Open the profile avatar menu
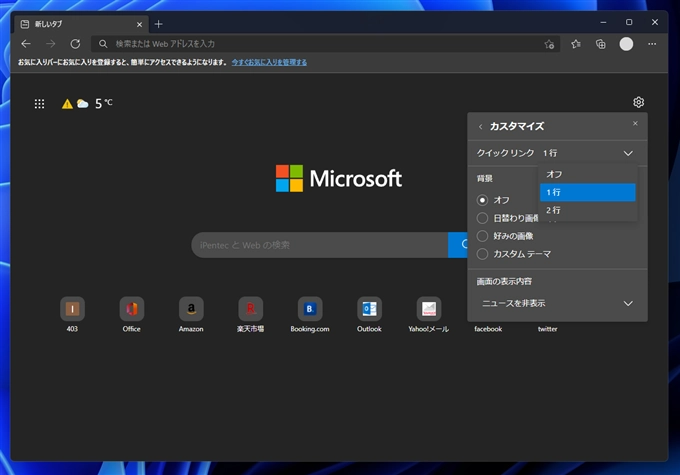This screenshot has width=680, height=475. tap(626, 44)
